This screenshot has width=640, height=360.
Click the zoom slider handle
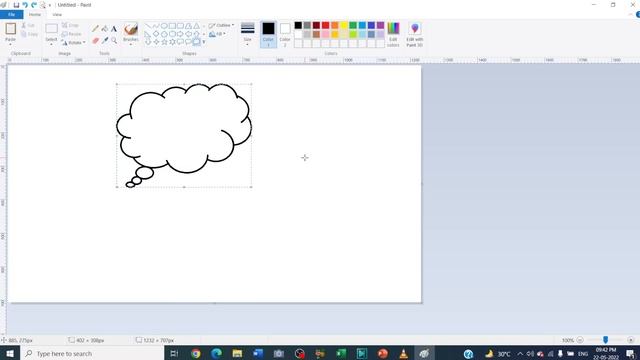click(605, 340)
